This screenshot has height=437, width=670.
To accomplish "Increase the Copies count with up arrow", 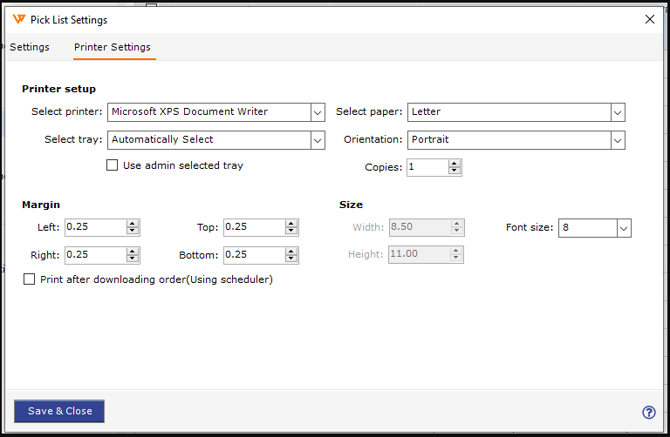I will point(455,163).
